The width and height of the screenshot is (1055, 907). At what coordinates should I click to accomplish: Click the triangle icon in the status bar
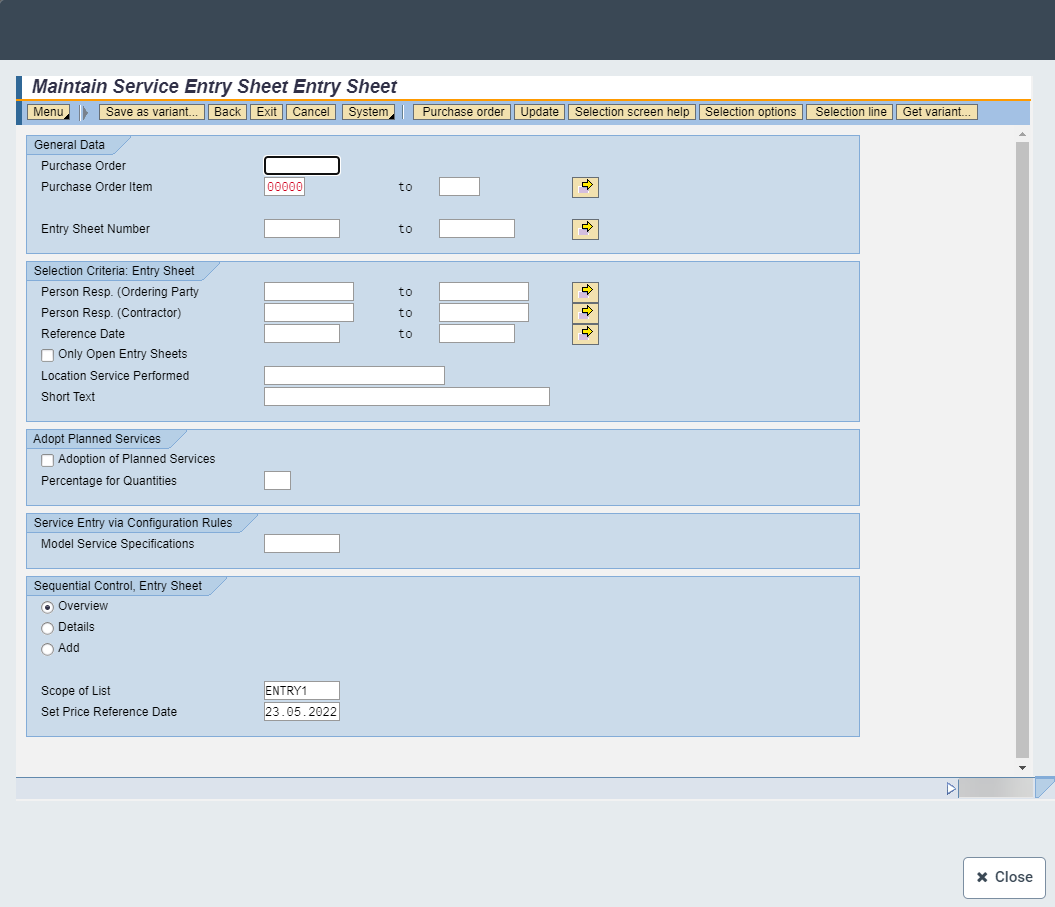(951, 789)
